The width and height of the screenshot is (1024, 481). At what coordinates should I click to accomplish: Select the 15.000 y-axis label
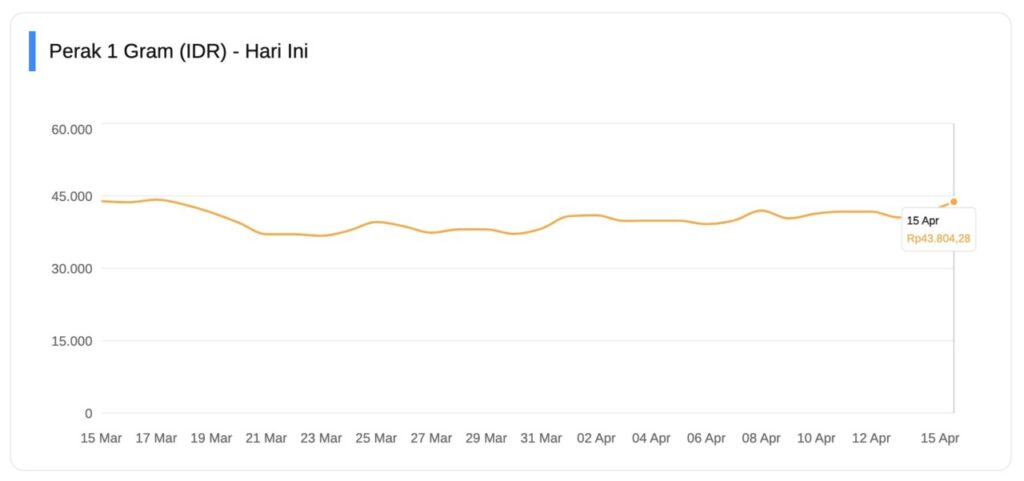[72, 341]
